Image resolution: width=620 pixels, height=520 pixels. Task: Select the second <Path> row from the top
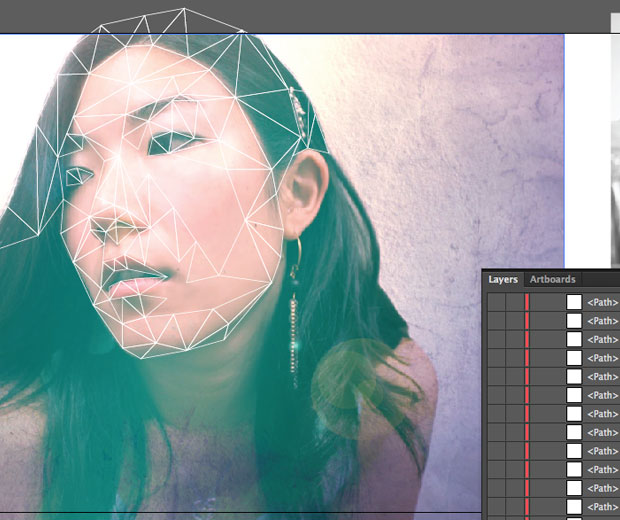tap(554, 321)
